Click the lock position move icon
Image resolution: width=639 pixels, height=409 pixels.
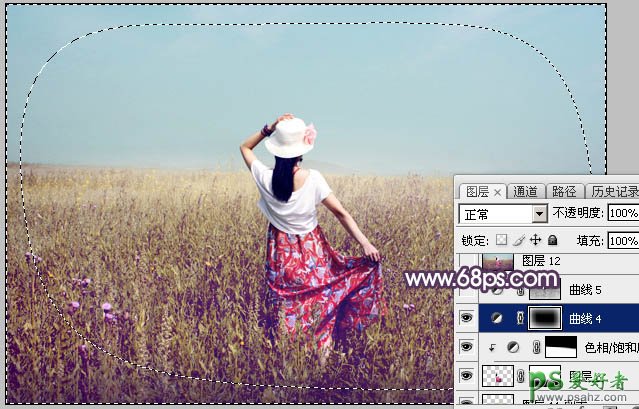535,240
